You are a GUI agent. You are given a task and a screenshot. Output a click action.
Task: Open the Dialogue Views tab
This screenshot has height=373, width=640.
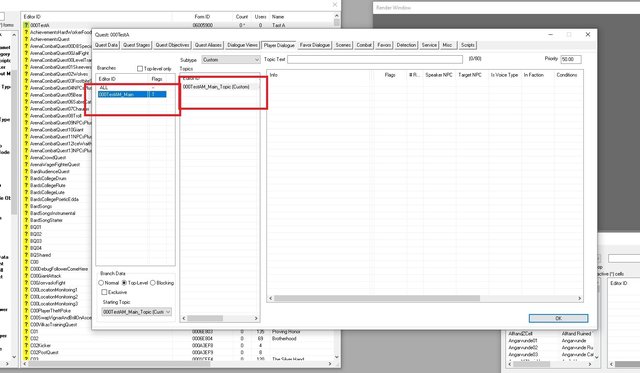[x=242, y=45]
